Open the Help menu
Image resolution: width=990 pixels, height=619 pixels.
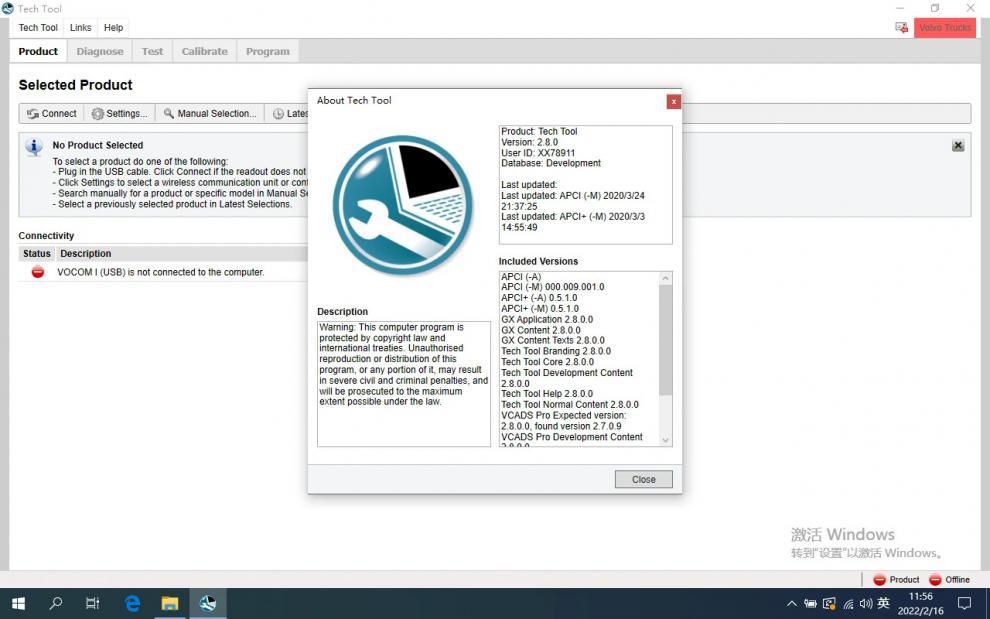(x=114, y=28)
